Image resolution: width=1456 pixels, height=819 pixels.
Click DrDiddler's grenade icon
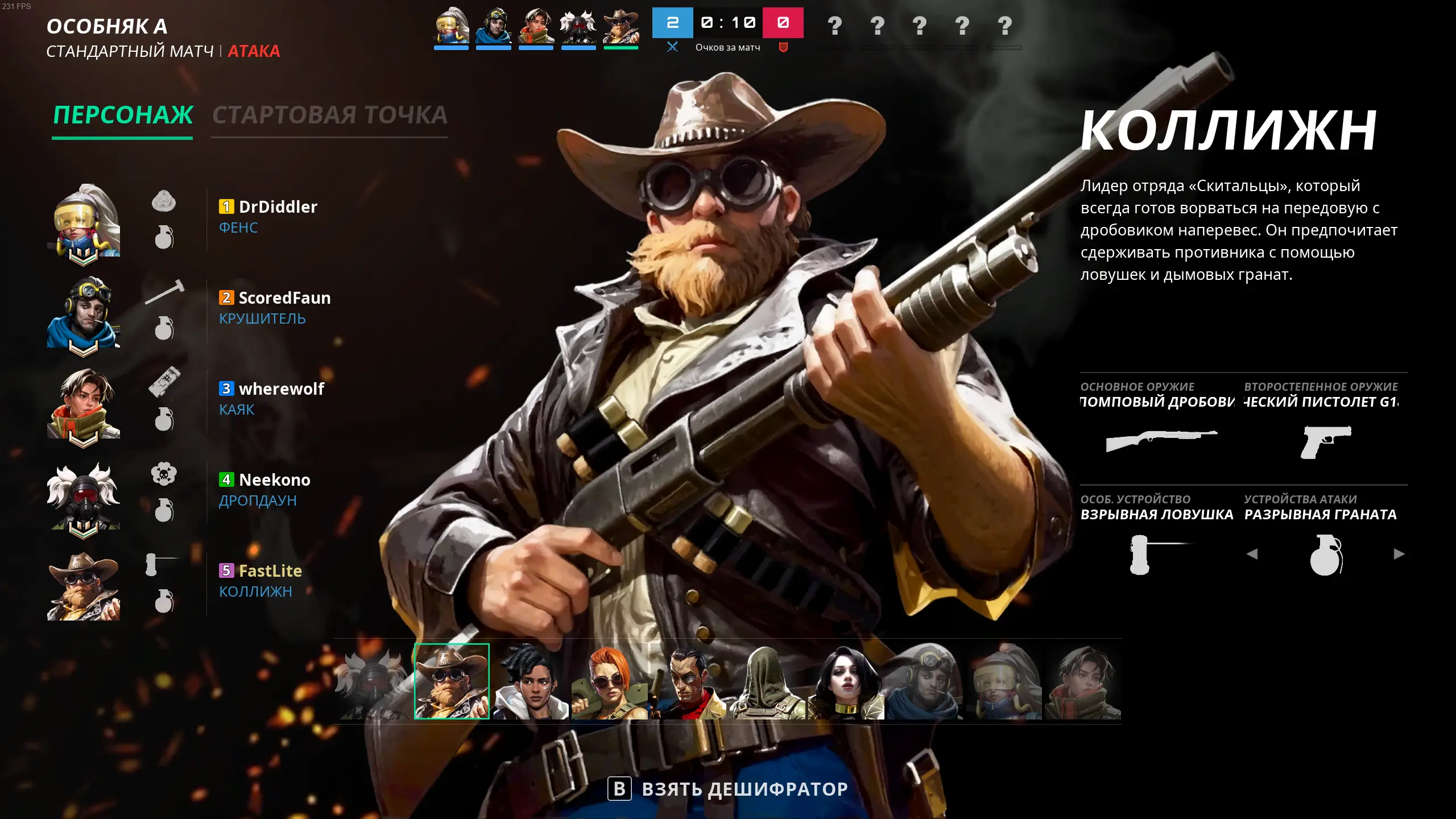click(164, 237)
